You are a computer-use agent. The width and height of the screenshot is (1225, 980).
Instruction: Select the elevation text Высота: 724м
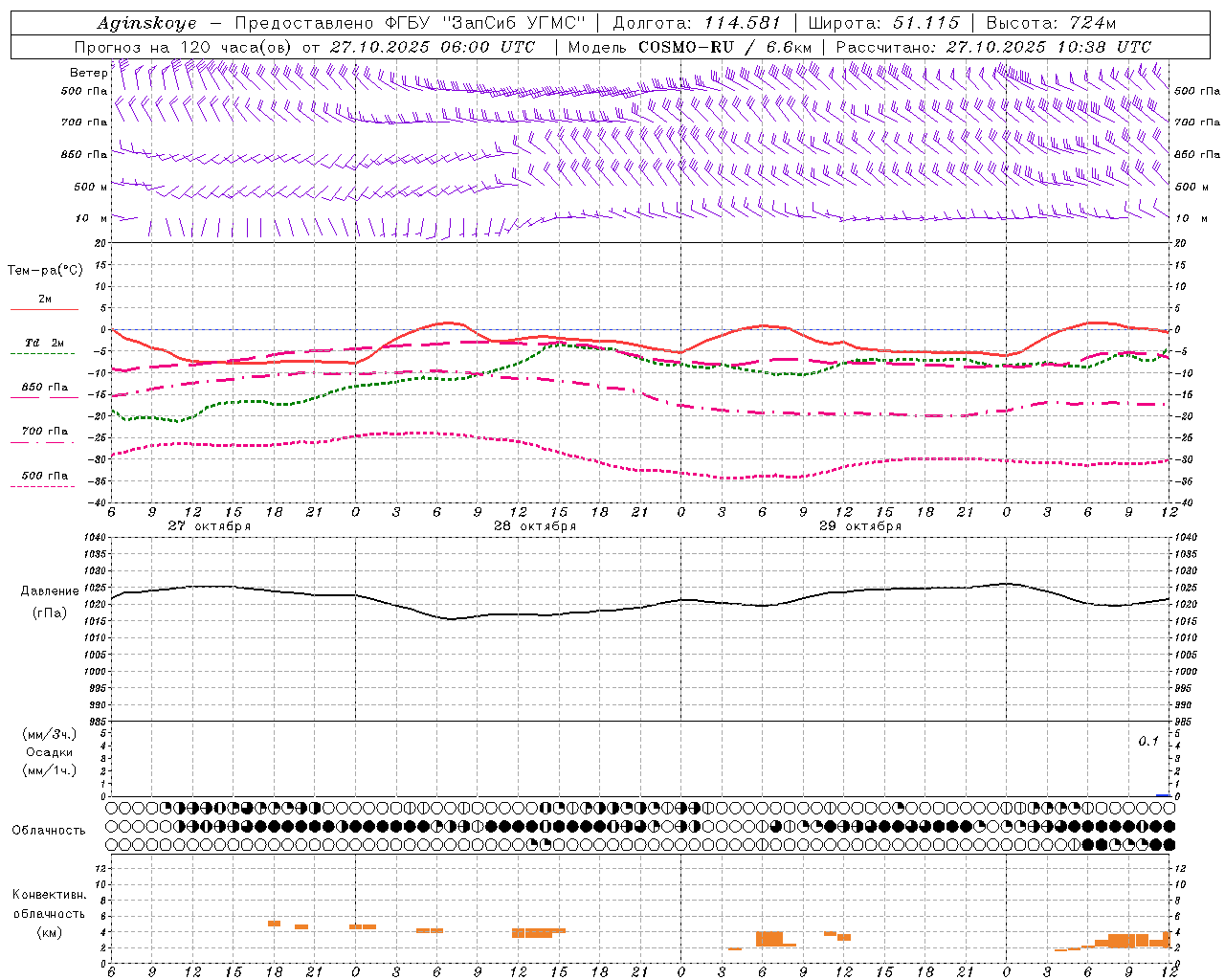click(x=1051, y=23)
